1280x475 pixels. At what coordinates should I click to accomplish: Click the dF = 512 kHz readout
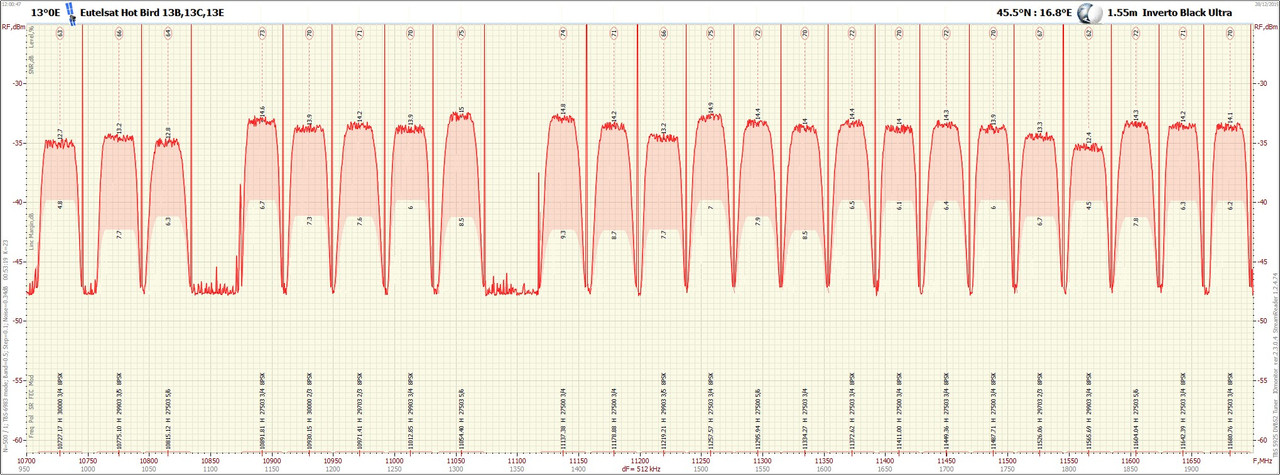(x=640, y=468)
